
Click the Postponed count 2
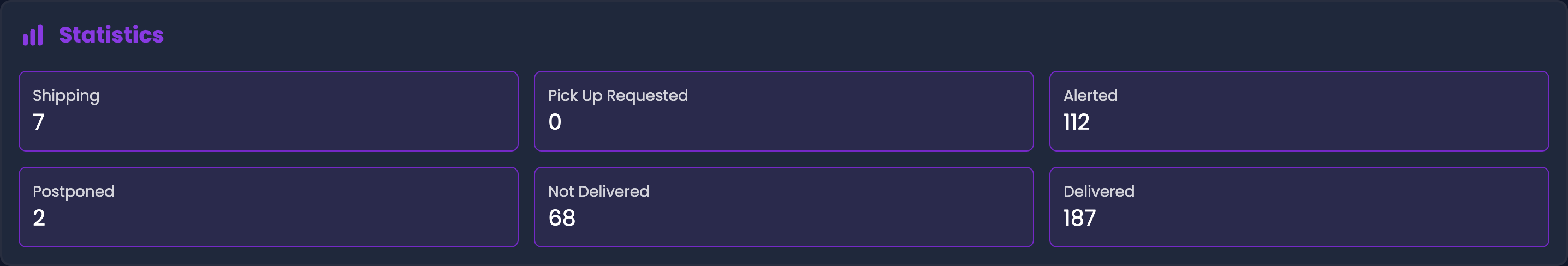coord(39,218)
